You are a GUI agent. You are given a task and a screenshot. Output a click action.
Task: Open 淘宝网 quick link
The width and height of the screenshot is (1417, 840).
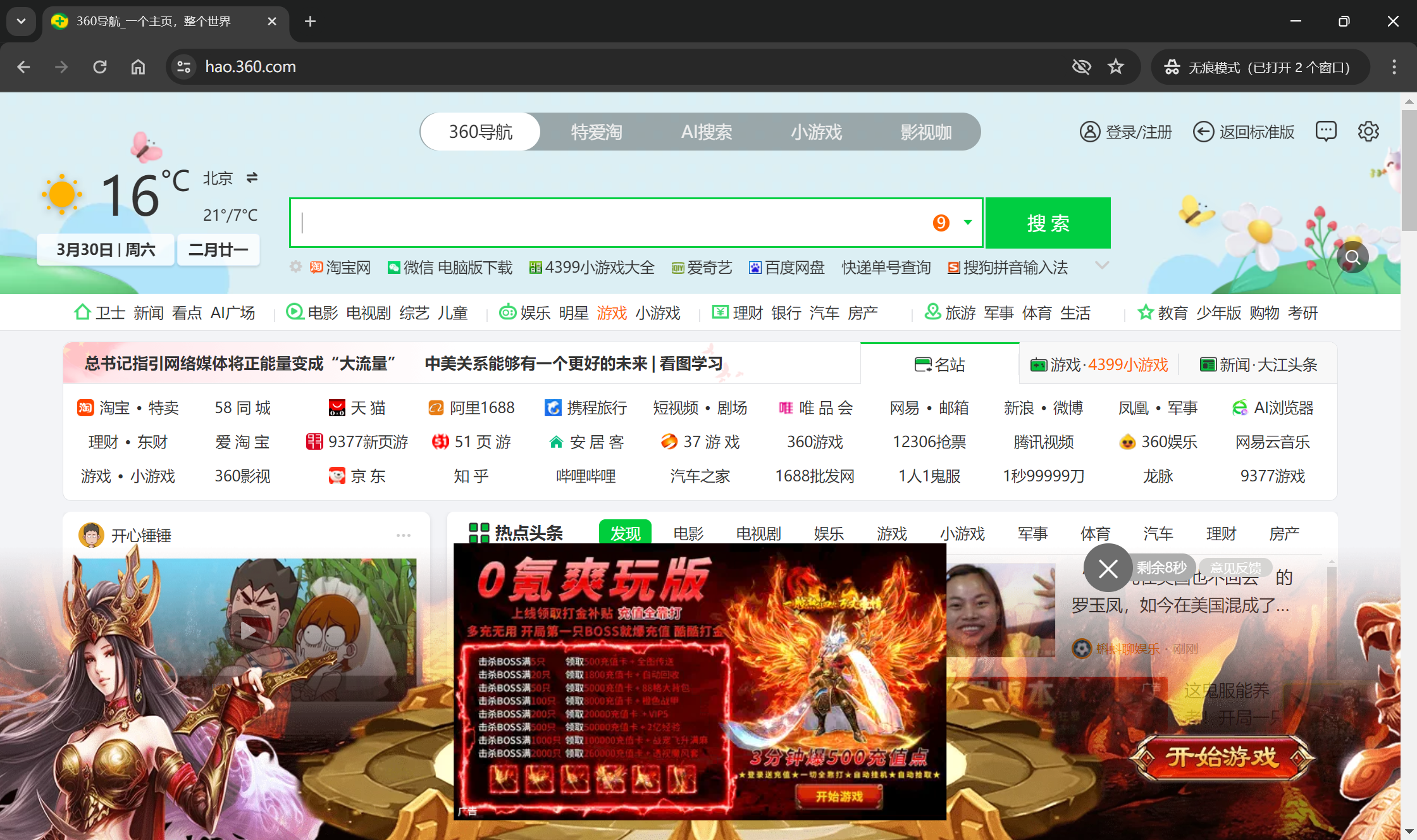pos(340,268)
